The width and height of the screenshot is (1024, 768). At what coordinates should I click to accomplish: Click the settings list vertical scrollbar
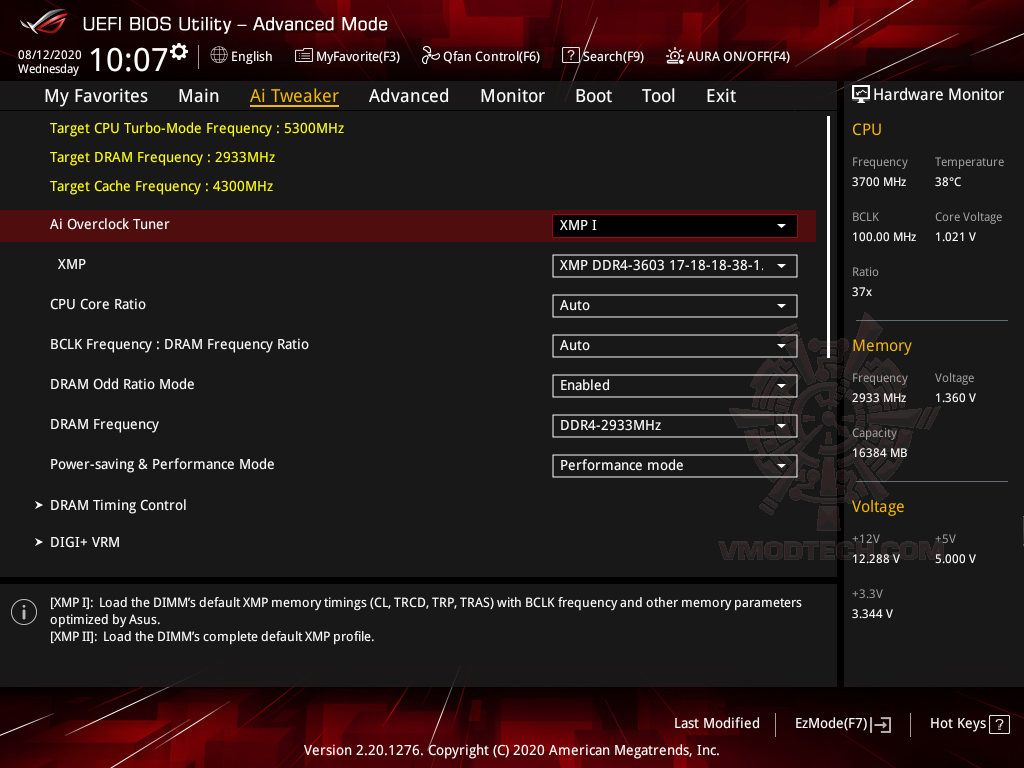[x=828, y=236]
